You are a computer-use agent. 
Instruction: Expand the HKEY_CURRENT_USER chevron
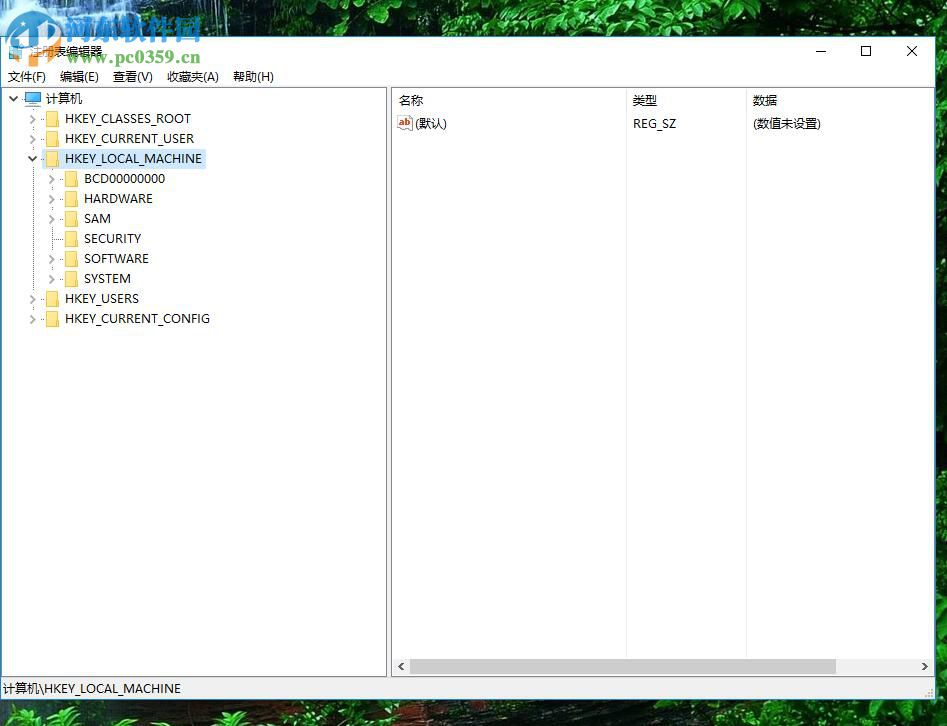[33, 139]
